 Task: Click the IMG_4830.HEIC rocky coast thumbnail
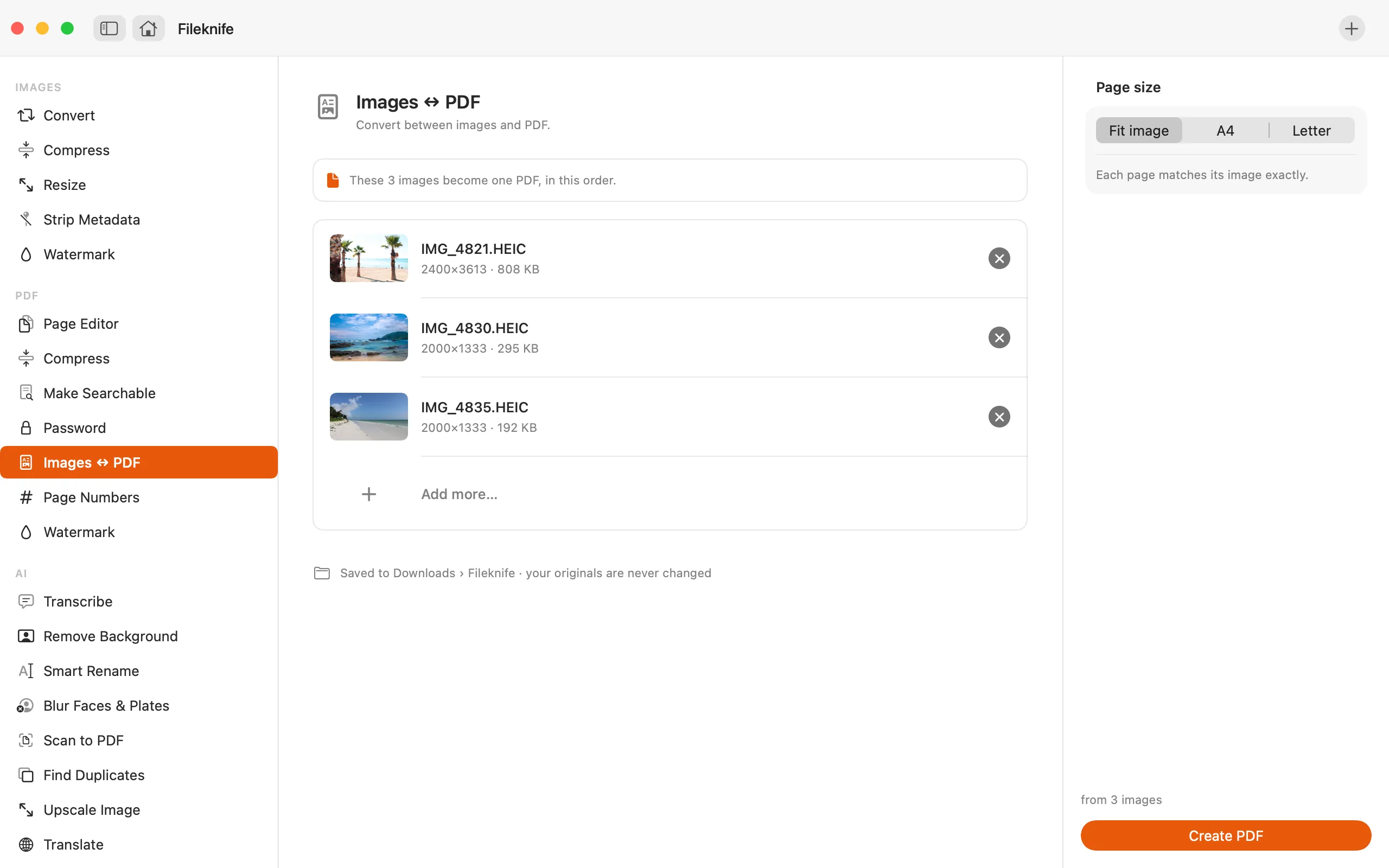pyautogui.click(x=368, y=337)
